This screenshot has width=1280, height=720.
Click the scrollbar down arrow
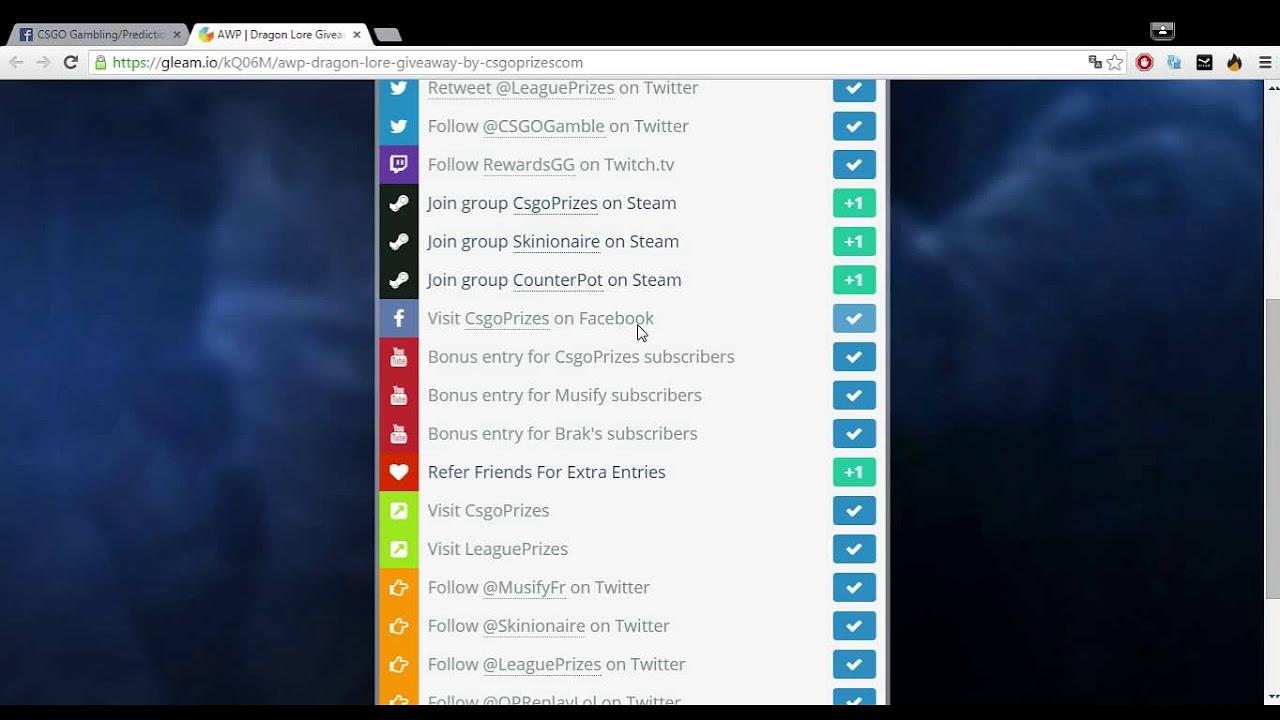click(1272, 697)
